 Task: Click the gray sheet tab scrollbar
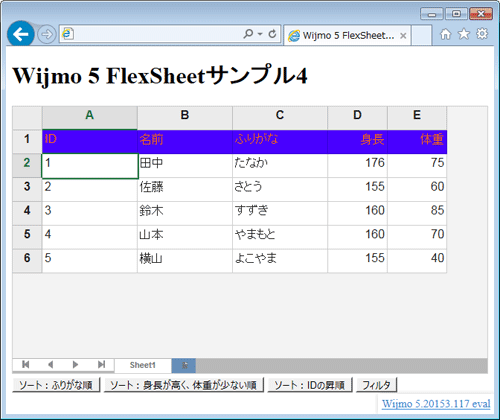(342, 366)
